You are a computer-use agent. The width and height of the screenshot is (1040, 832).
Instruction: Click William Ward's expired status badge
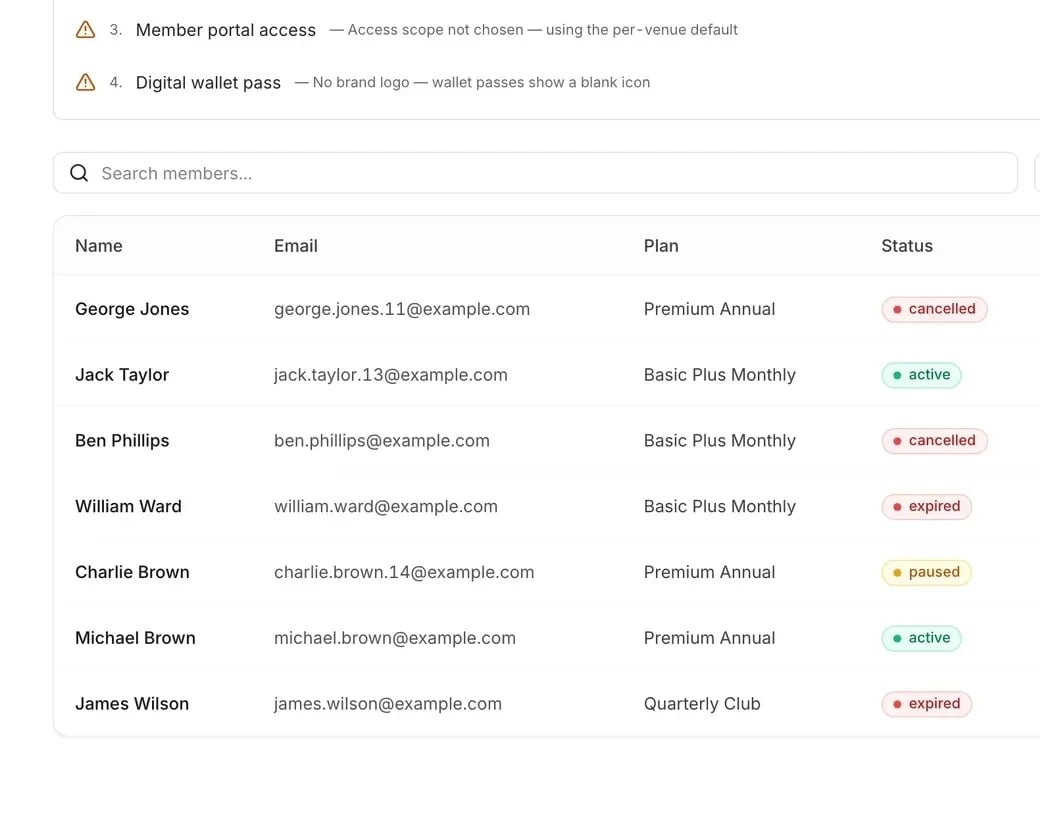tap(927, 506)
